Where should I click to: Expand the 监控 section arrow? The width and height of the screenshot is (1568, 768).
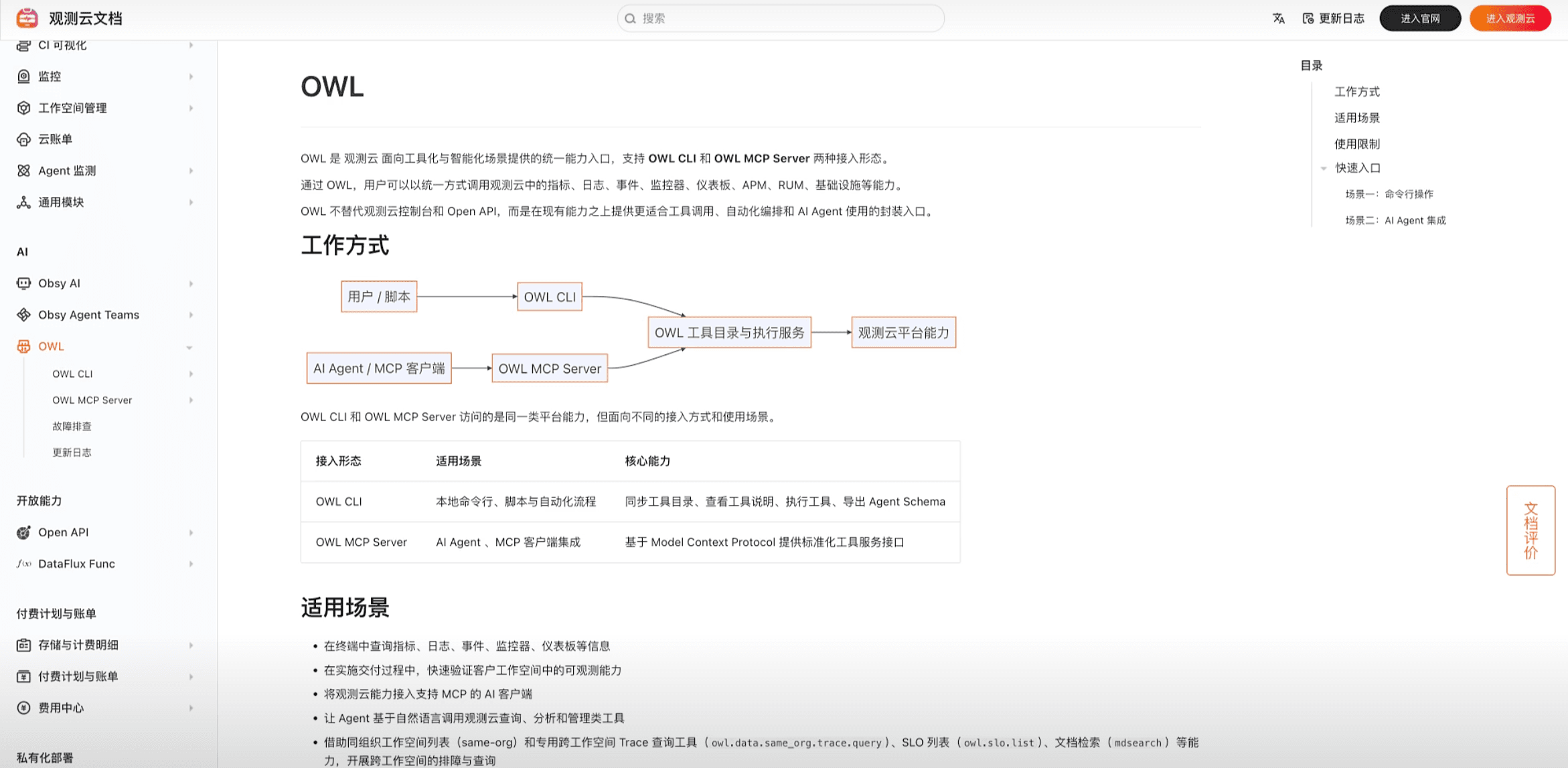point(191,76)
